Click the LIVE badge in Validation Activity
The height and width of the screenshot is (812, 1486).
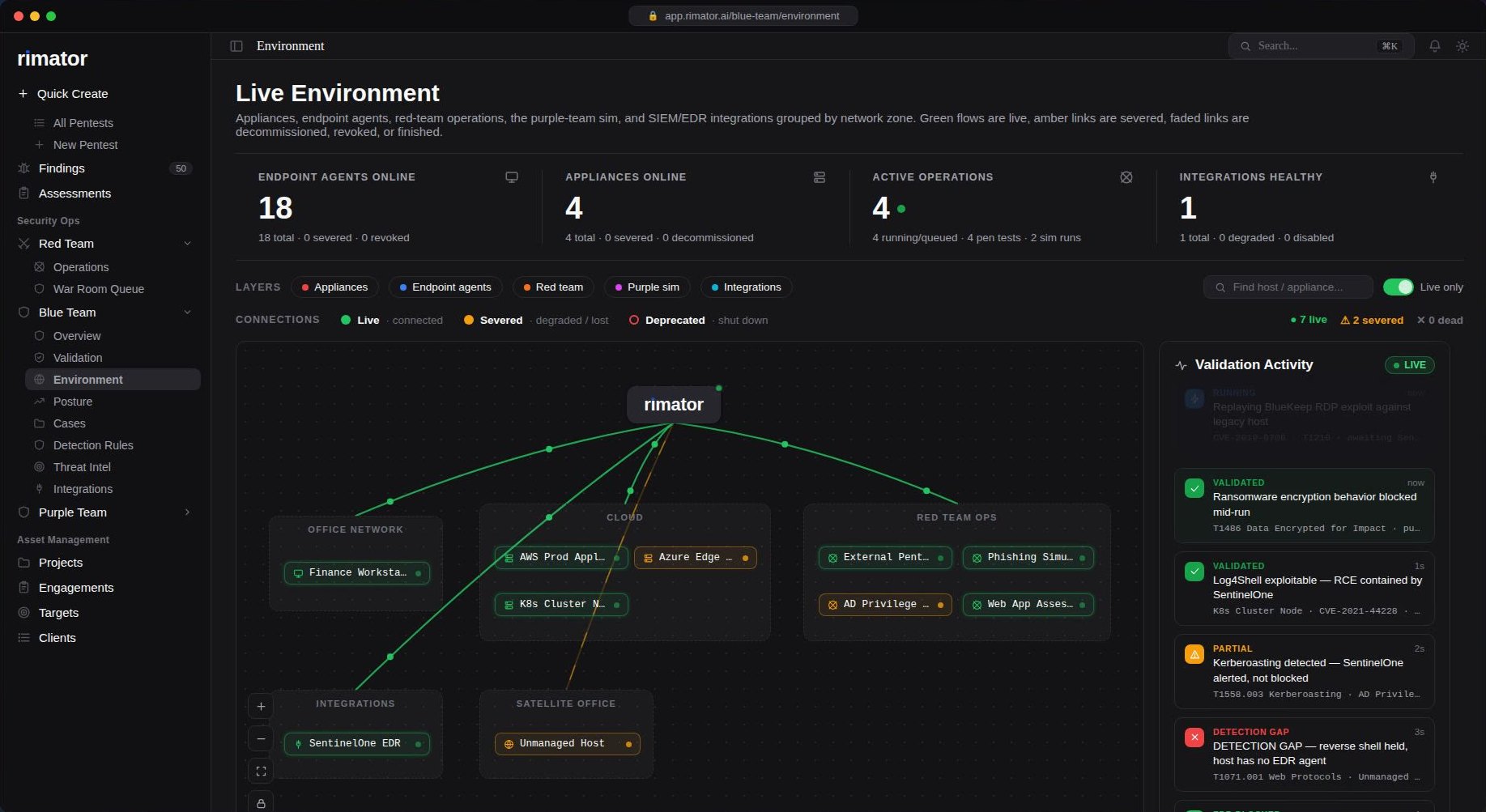1410,365
